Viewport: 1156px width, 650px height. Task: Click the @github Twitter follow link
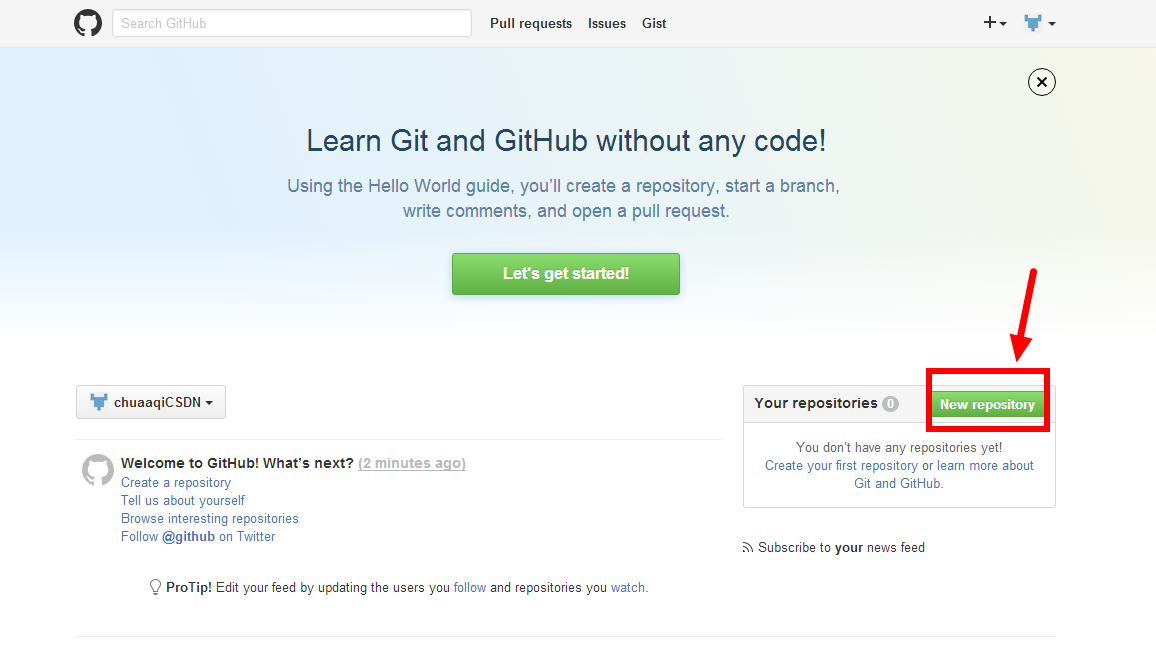tap(188, 537)
